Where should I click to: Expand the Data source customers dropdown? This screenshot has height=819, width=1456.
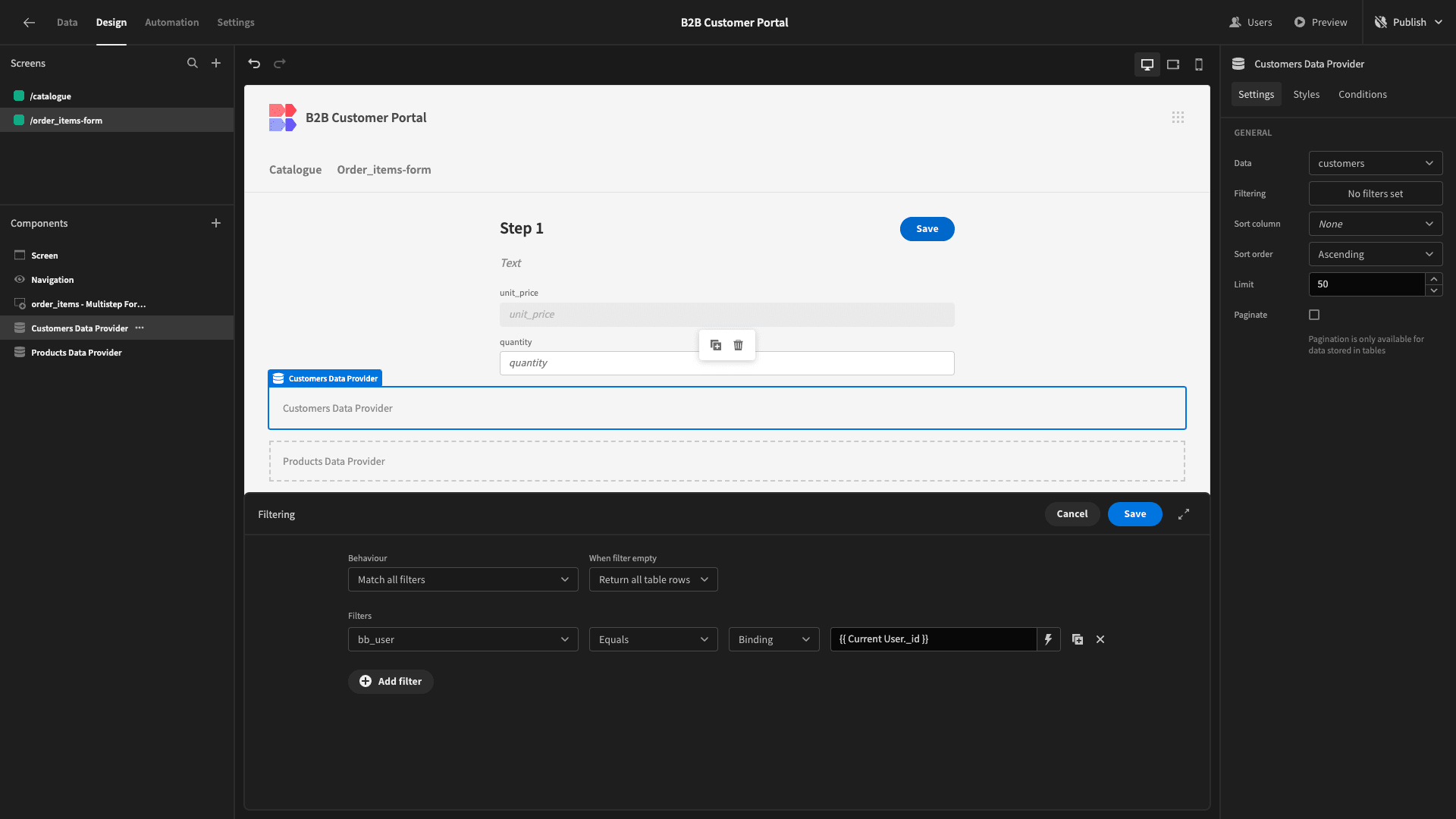tap(1375, 163)
